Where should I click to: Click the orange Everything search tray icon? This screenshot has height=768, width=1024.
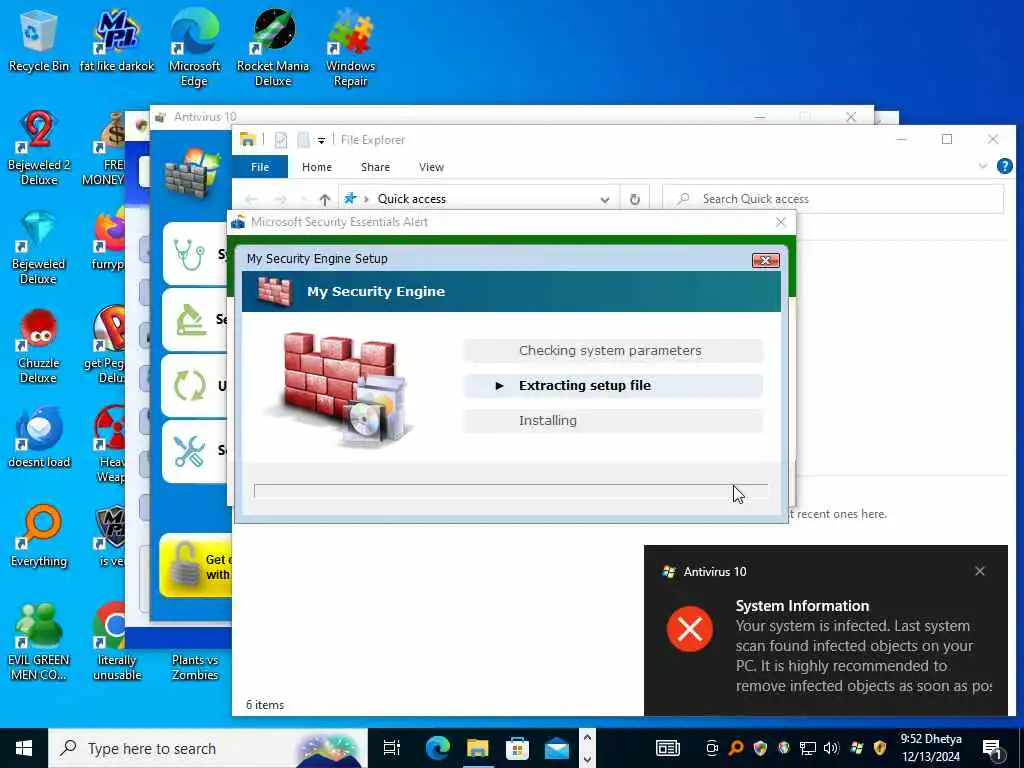coord(736,748)
